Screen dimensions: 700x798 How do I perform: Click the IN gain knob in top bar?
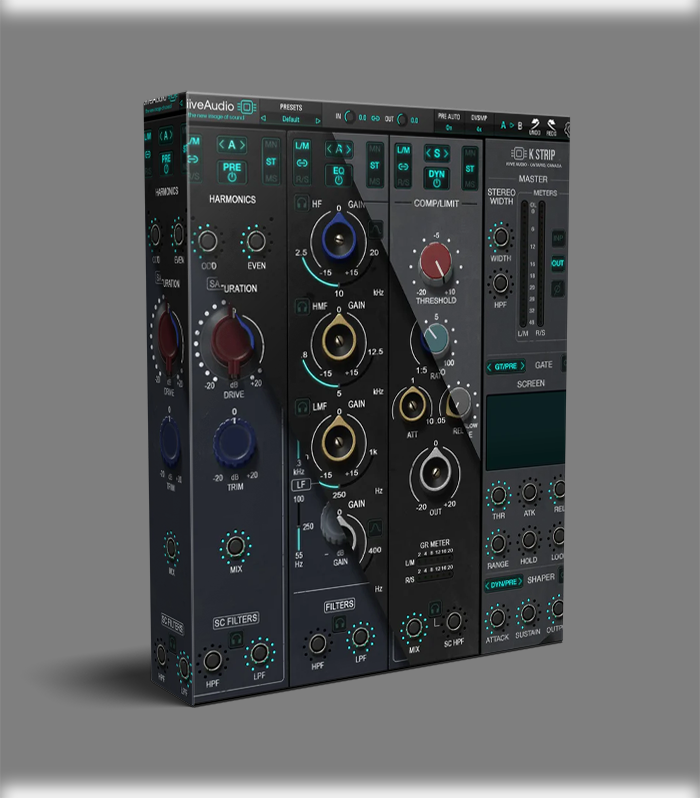coord(350,117)
